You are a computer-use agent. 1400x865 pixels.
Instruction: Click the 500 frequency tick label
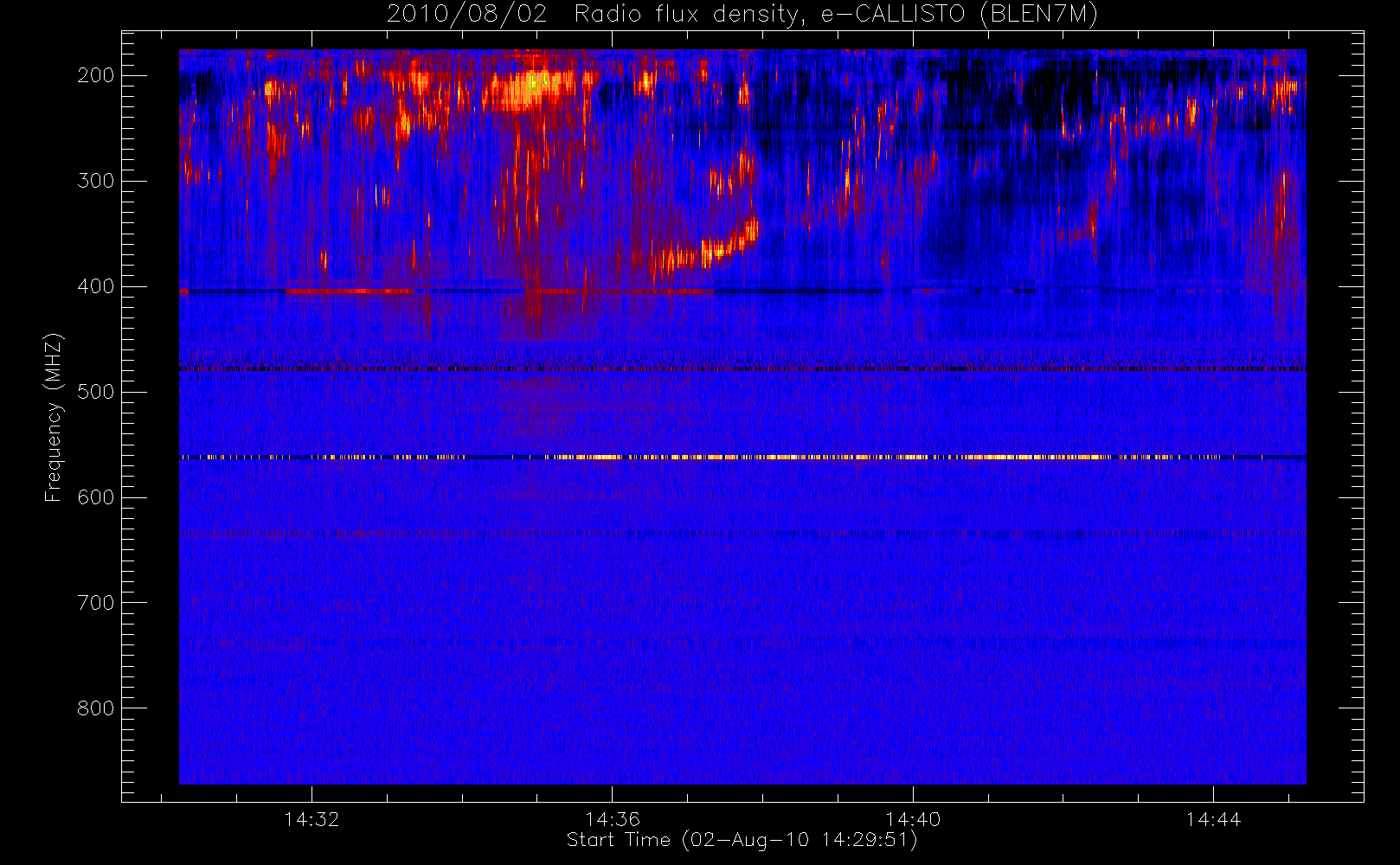tap(96, 392)
